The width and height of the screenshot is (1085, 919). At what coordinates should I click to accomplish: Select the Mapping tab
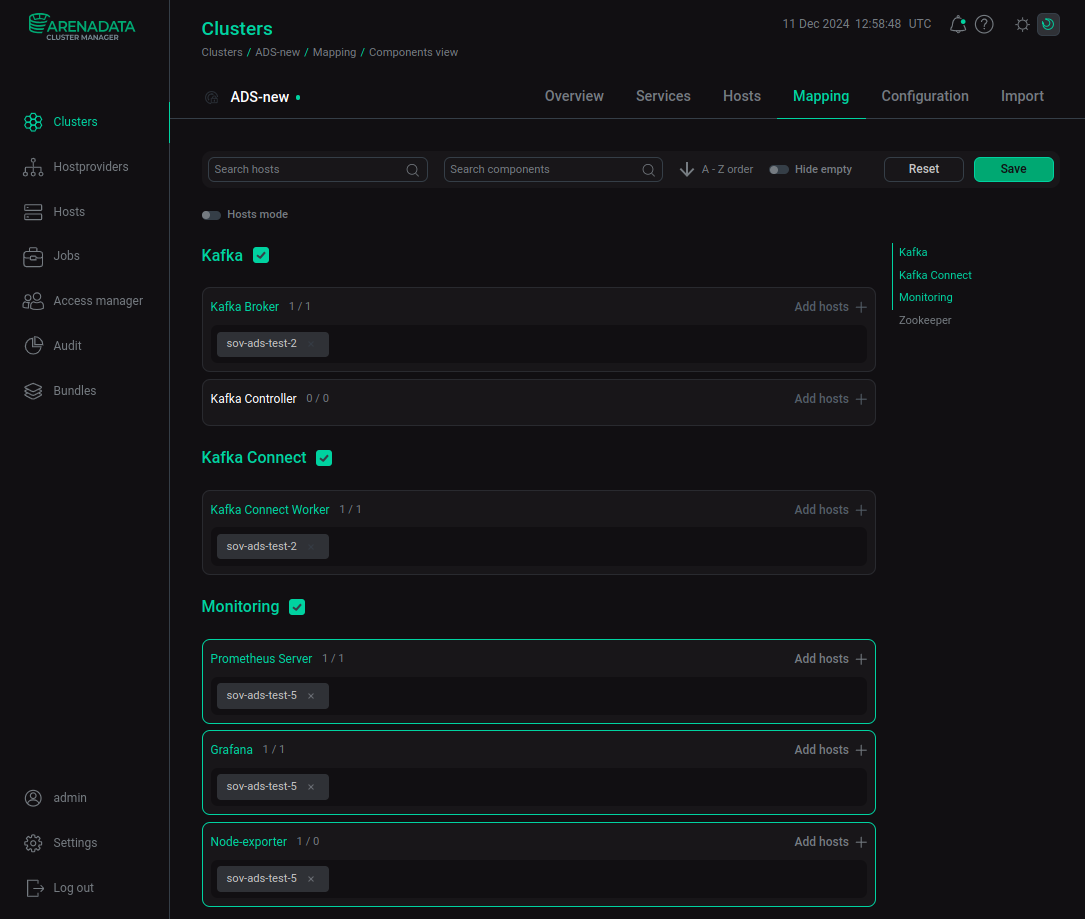[x=821, y=96]
